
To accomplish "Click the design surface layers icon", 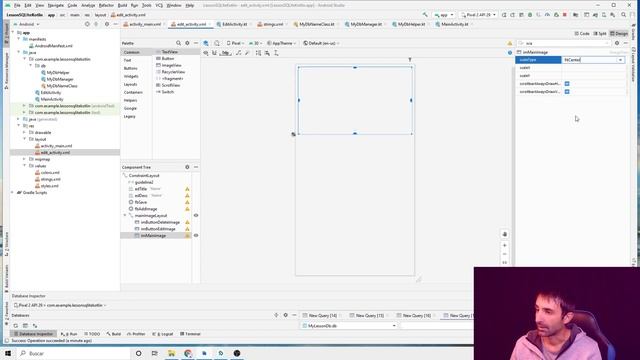I will coord(206,43).
